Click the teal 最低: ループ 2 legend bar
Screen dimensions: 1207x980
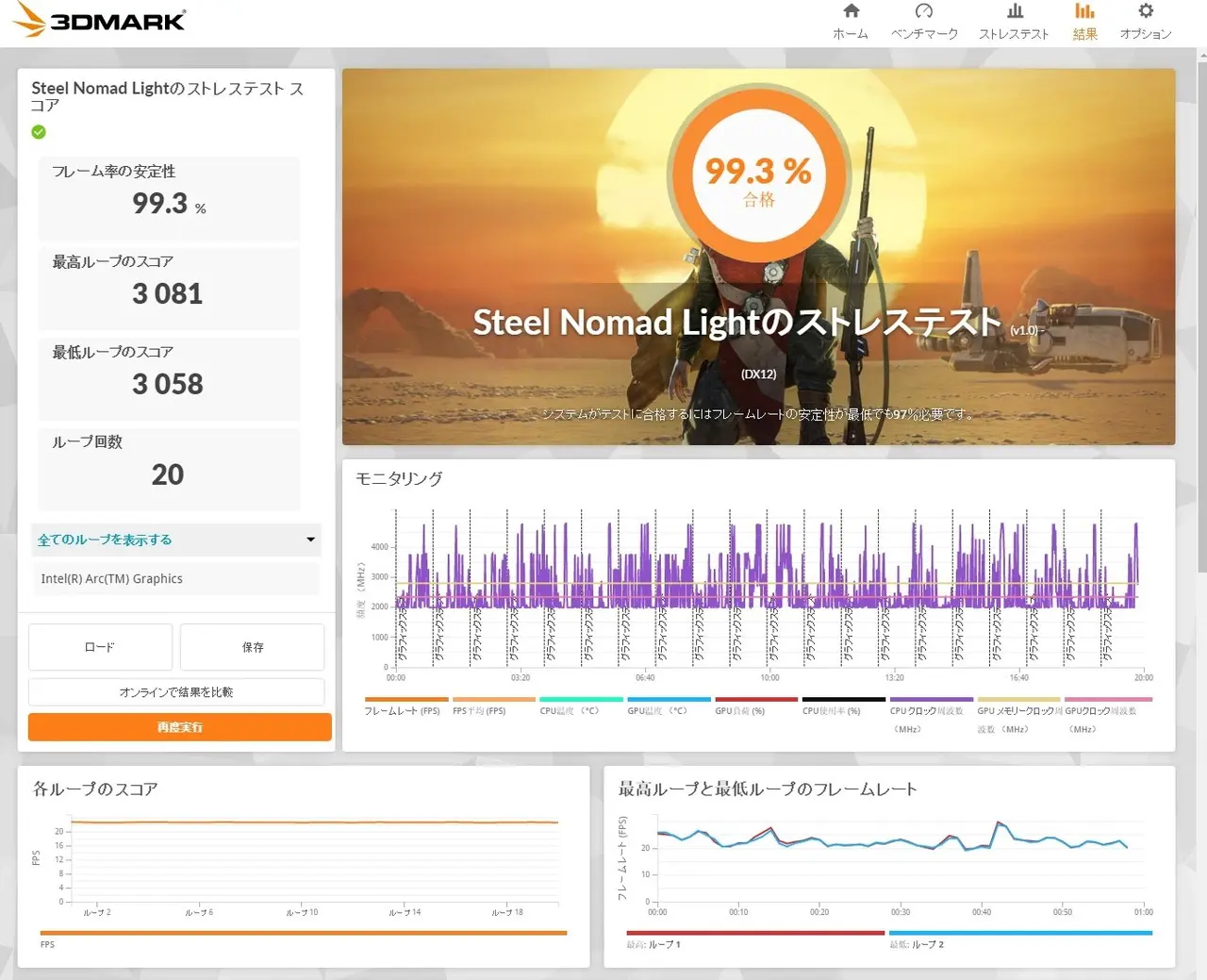(x=1019, y=934)
